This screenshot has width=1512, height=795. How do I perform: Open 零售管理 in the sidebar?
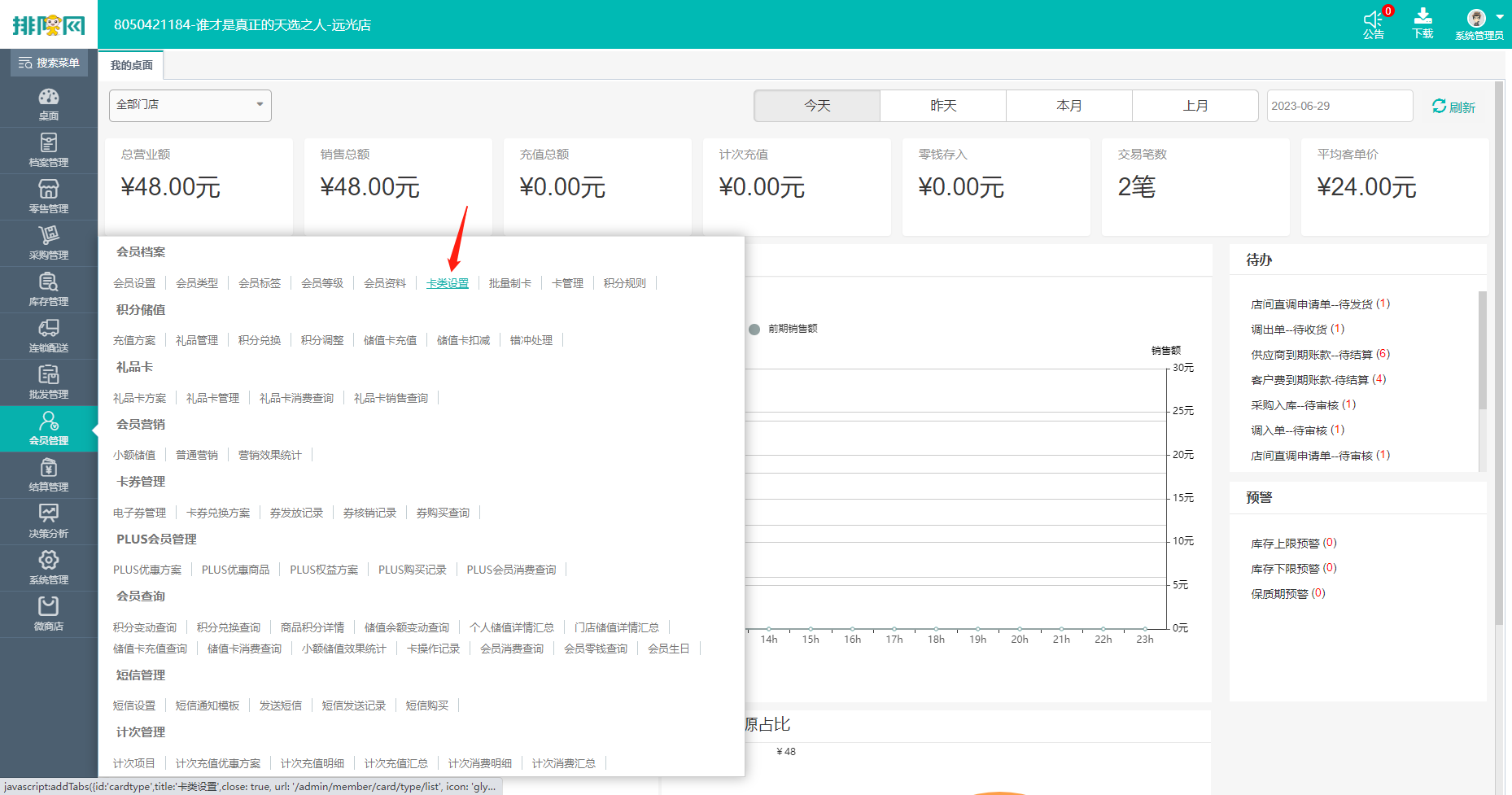coord(49,196)
